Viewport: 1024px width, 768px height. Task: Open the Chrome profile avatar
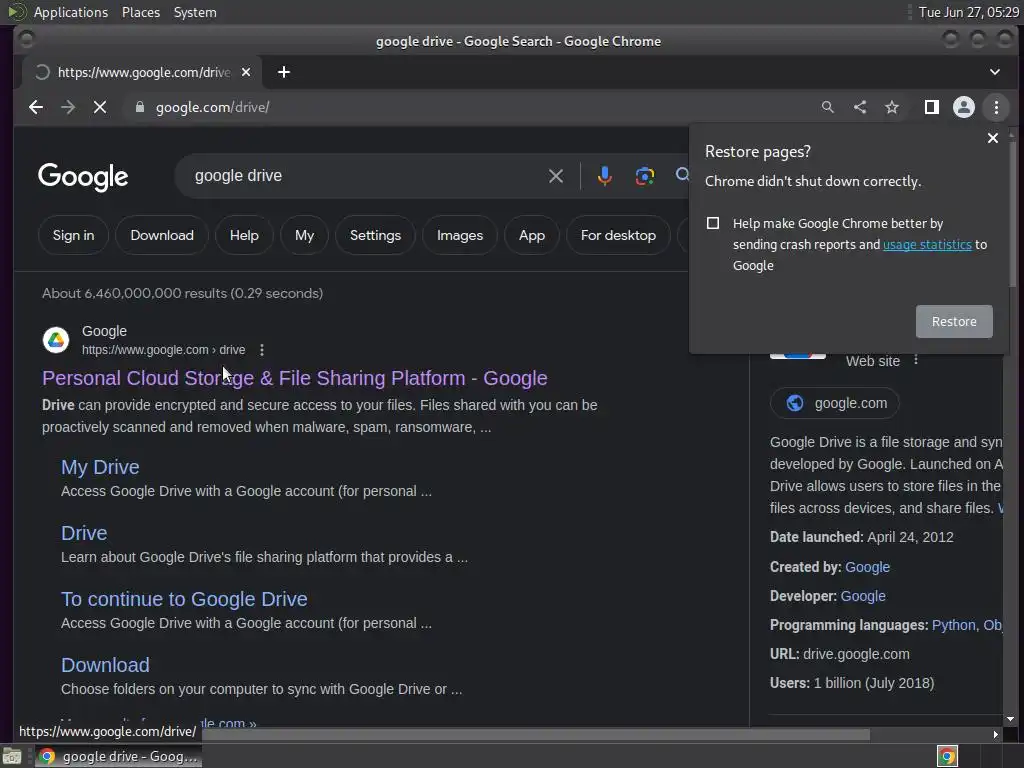pyautogui.click(x=963, y=107)
